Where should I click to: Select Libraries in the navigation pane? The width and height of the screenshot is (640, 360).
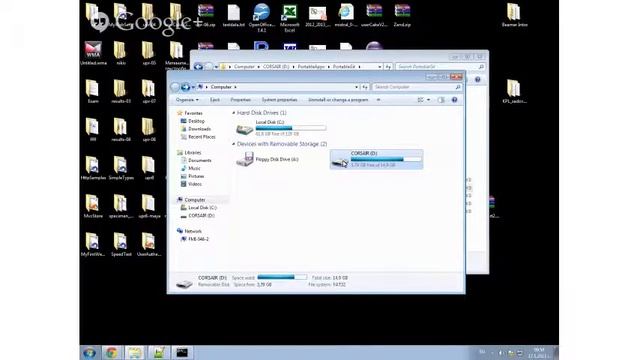pos(193,153)
